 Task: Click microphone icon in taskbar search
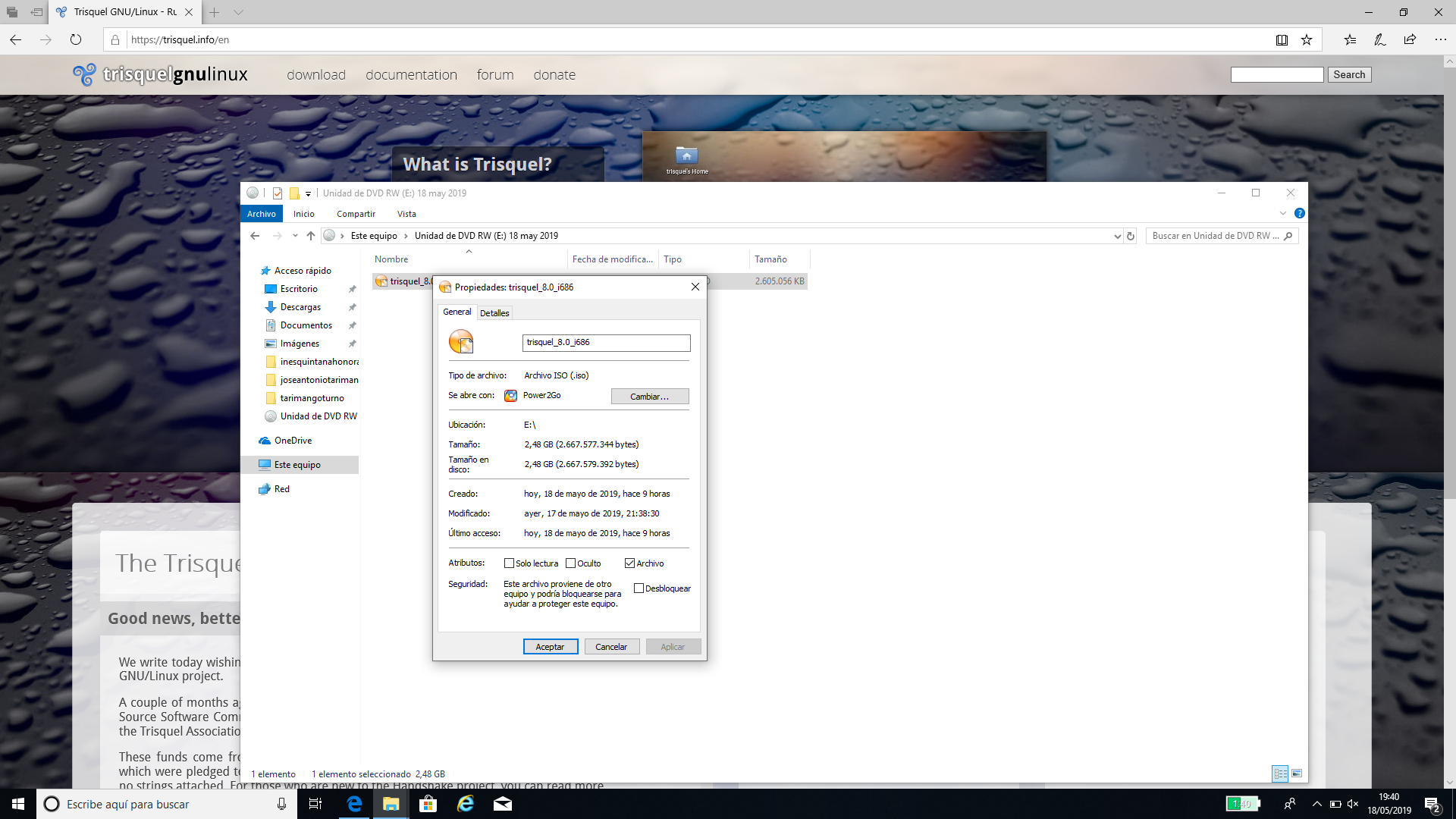click(281, 804)
